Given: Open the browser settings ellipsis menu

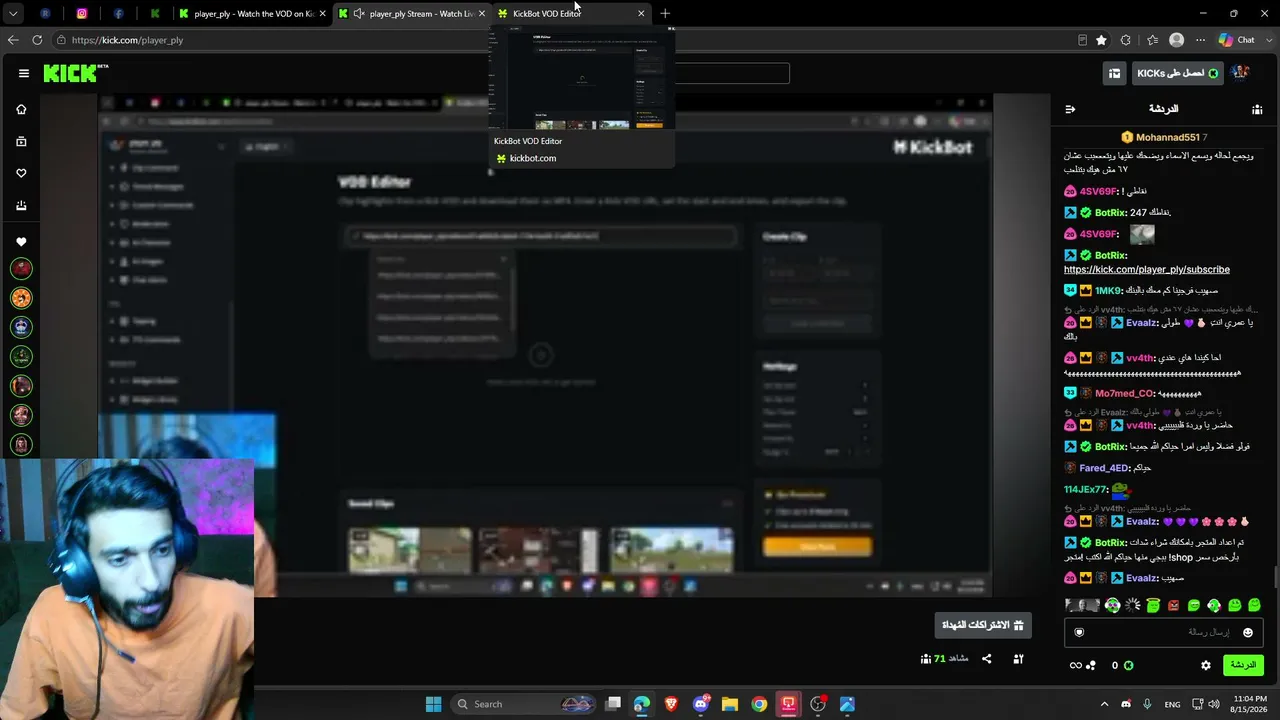Looking at the screenshot, I should (x=1200, y=40).
